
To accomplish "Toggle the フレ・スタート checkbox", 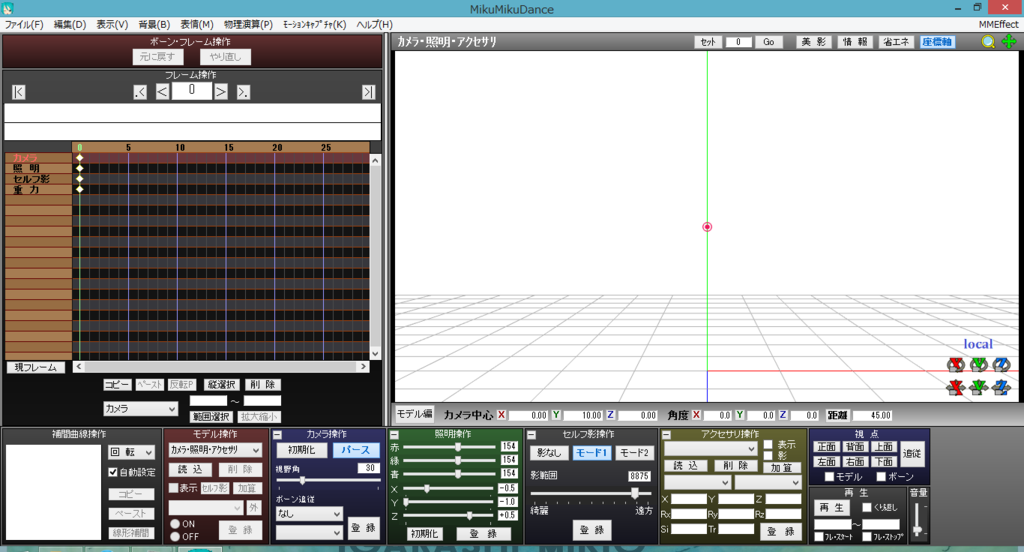I will [x=819, y=537].
